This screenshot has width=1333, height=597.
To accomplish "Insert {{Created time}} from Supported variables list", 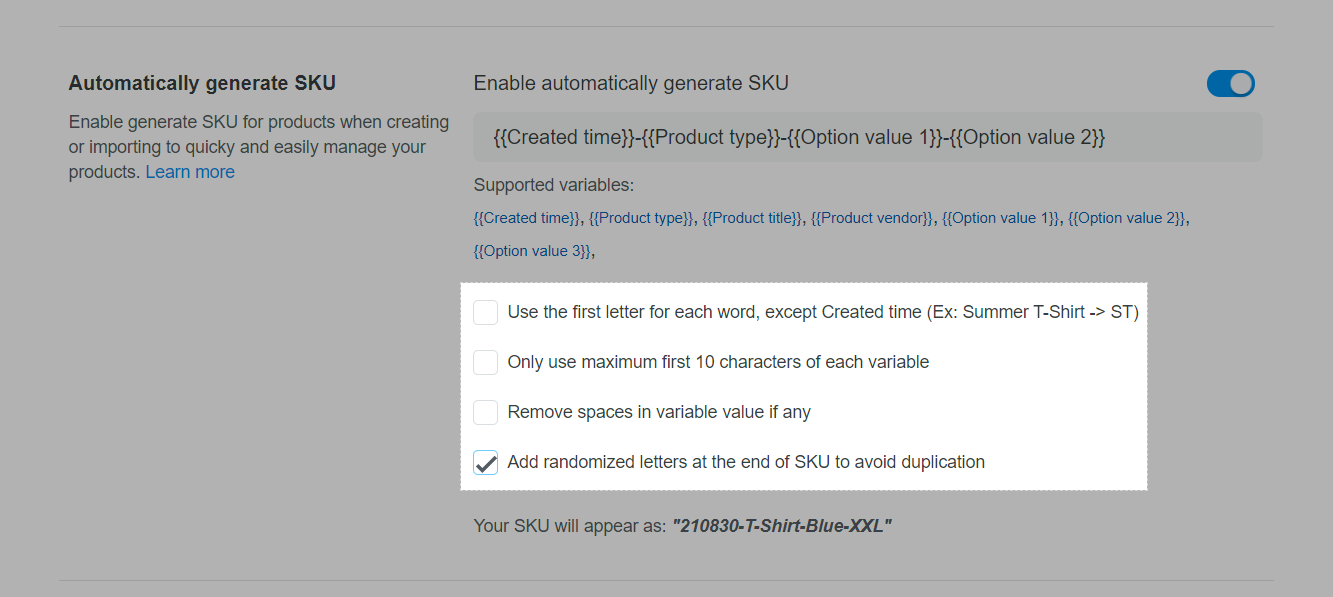I will 527,218.
